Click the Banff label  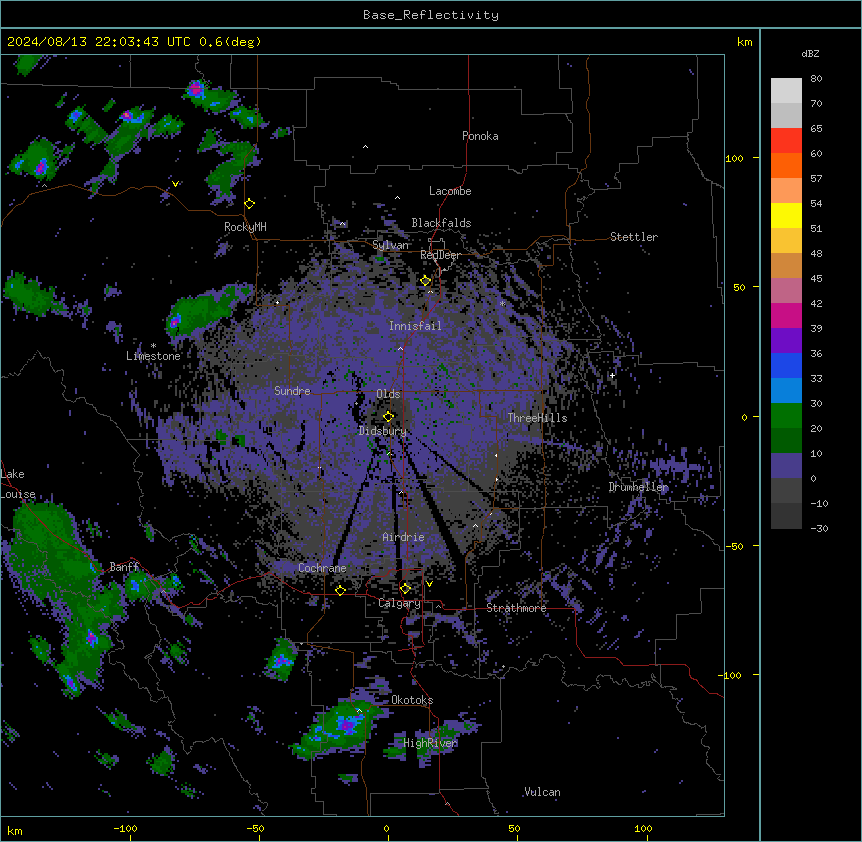point(124,567)
